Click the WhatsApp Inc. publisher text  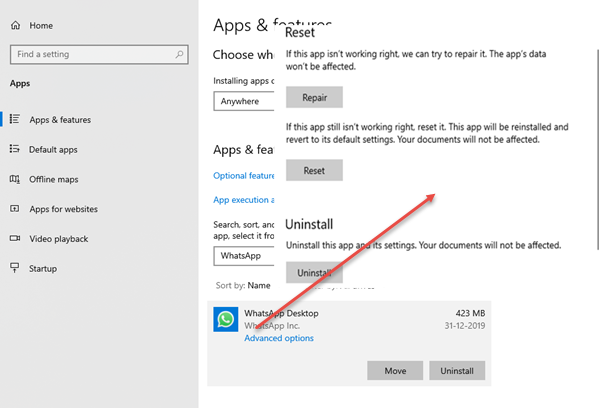point(272,326)
